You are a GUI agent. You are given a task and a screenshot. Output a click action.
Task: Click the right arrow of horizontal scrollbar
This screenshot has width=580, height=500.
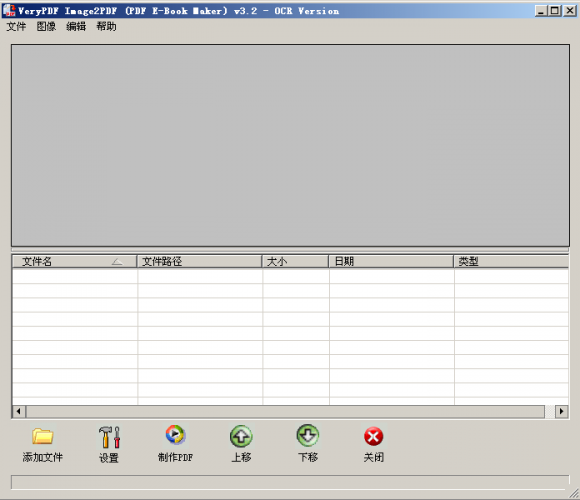coord(562,411)
